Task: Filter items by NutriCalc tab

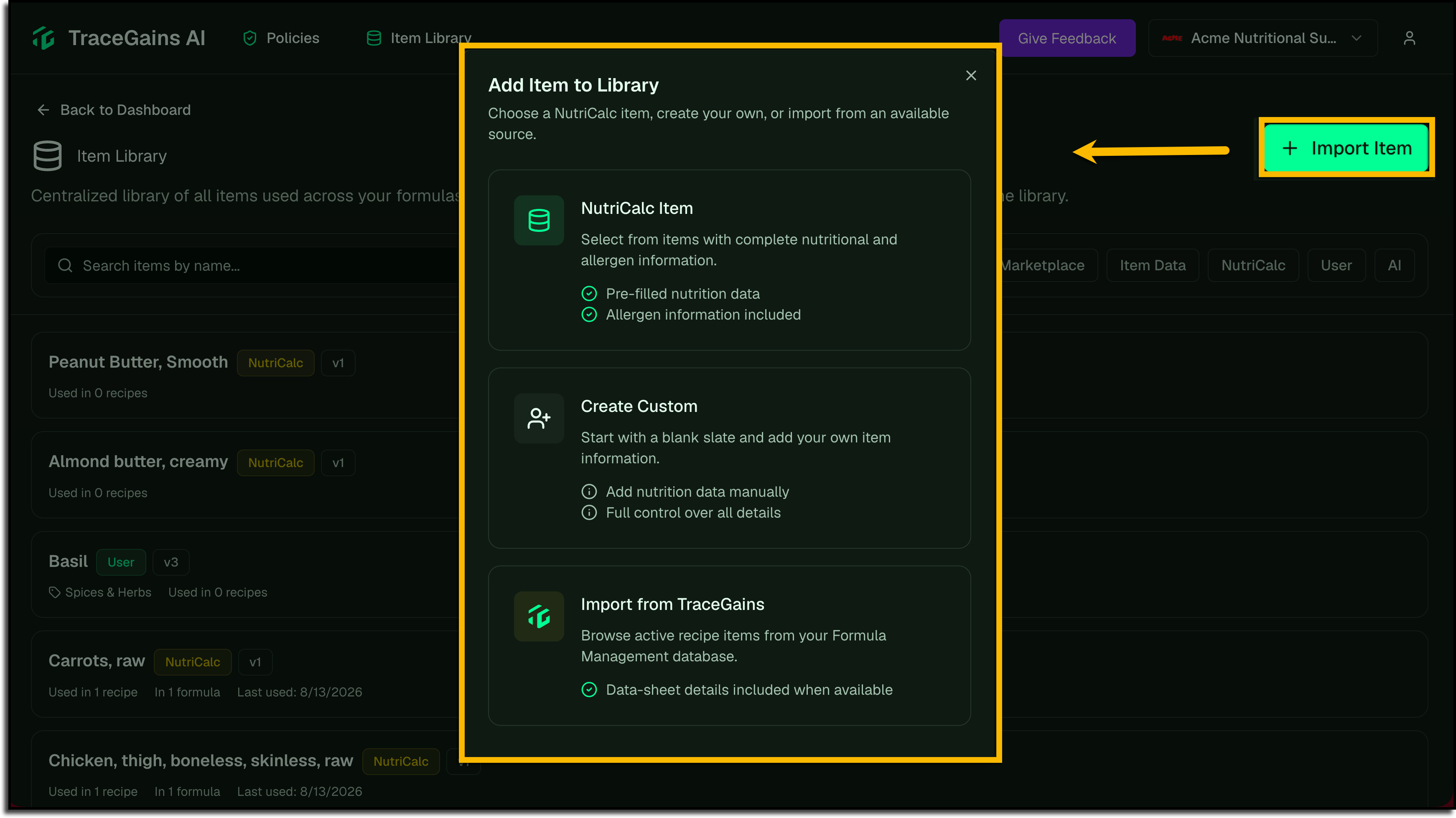Action: click(x=1253, y=265)
